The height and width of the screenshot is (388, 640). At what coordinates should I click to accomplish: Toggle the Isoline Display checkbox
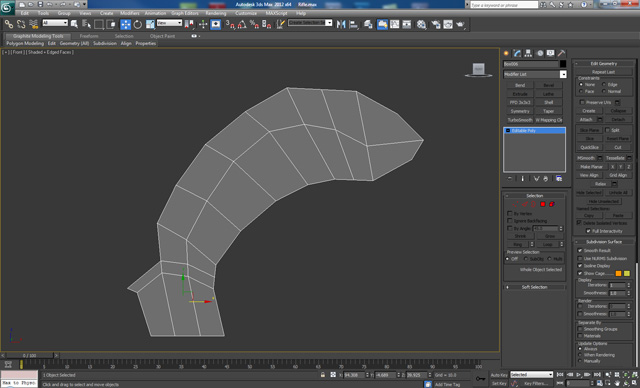(580, 266)
